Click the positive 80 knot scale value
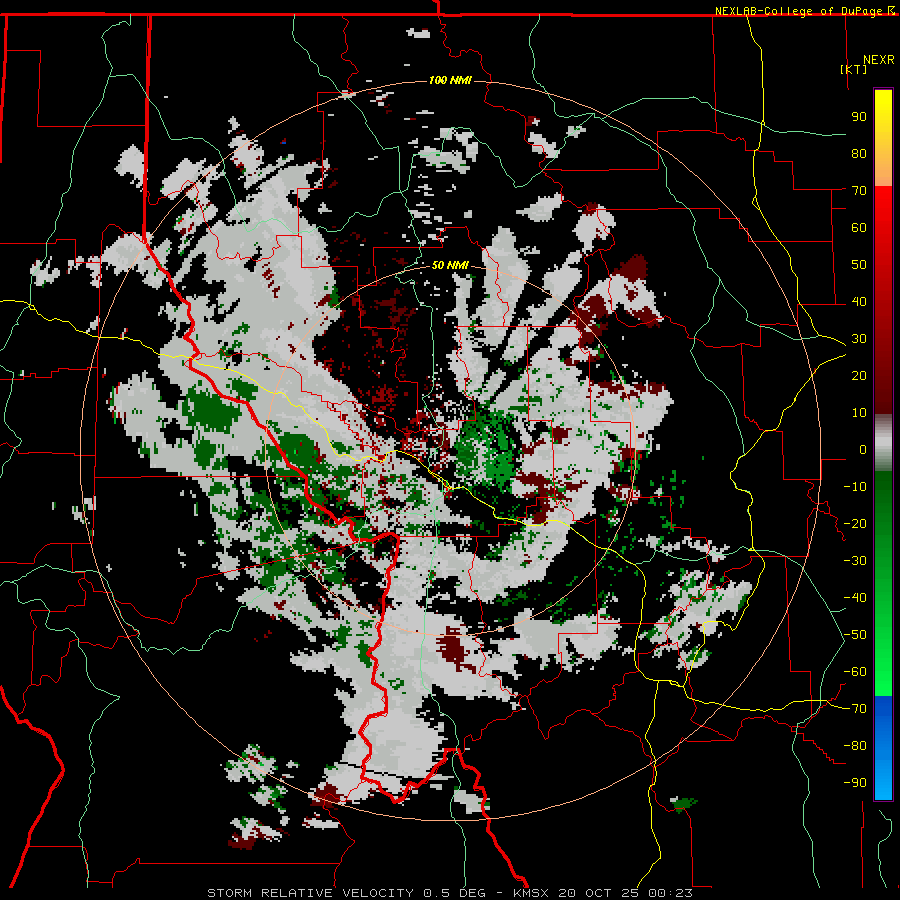900x900 pixels. tap(859, 153)
